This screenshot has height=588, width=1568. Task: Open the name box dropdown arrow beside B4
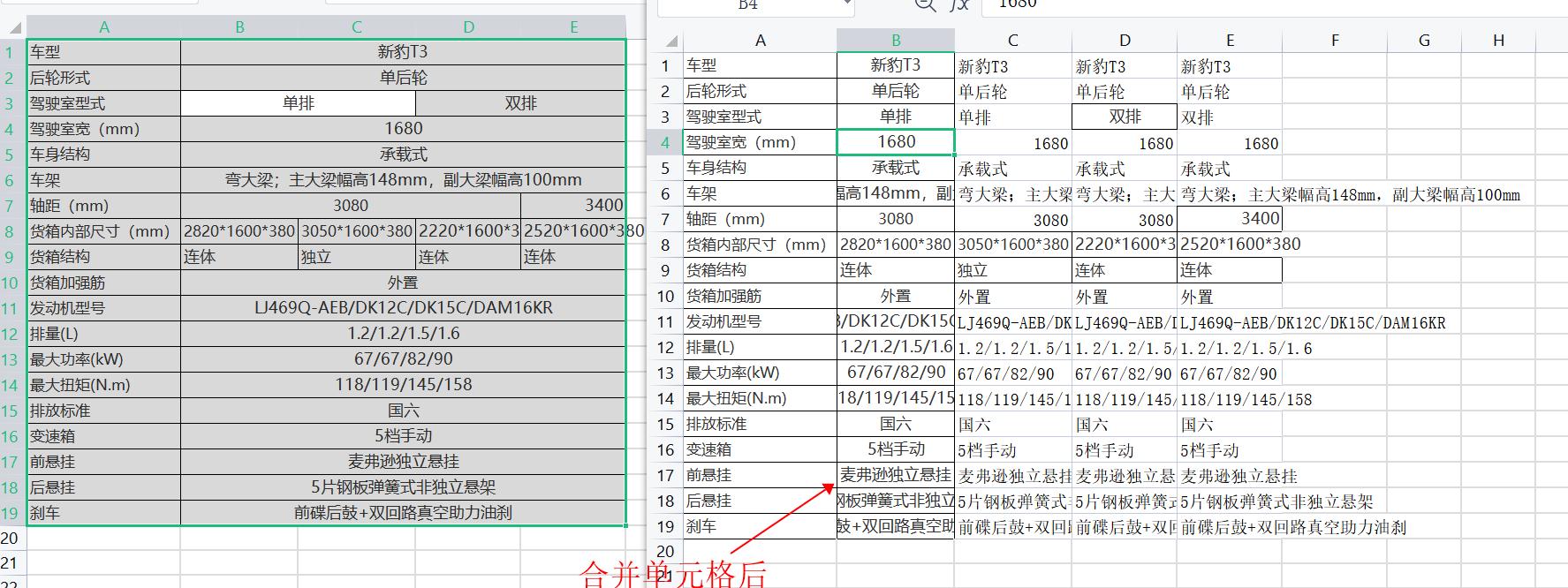pyautogui.click(x=847, y=4)
